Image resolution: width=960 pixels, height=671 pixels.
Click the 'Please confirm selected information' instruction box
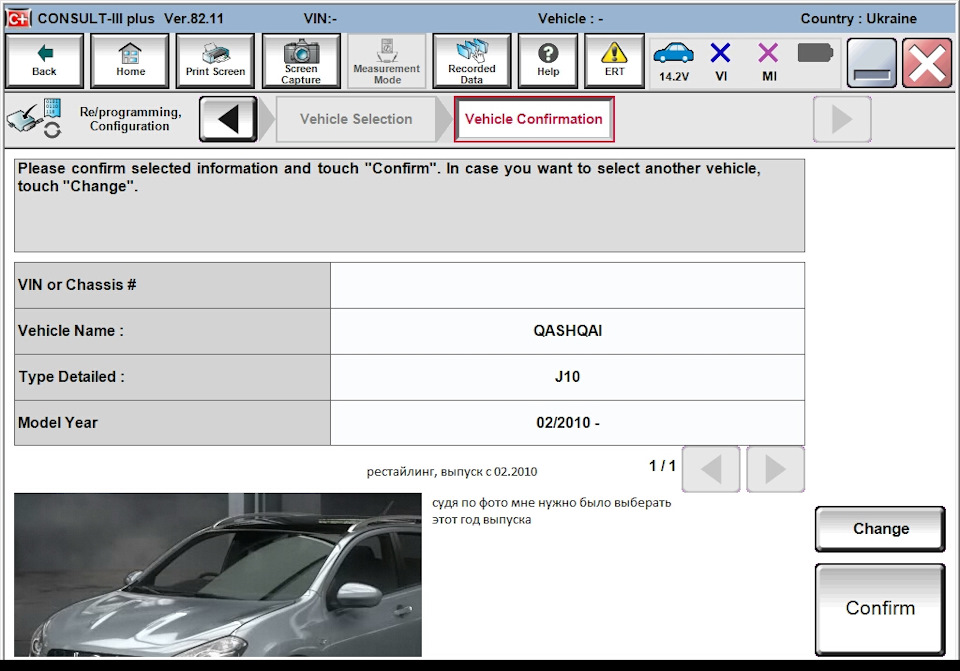pyautogui.click(x=410, y=206)
